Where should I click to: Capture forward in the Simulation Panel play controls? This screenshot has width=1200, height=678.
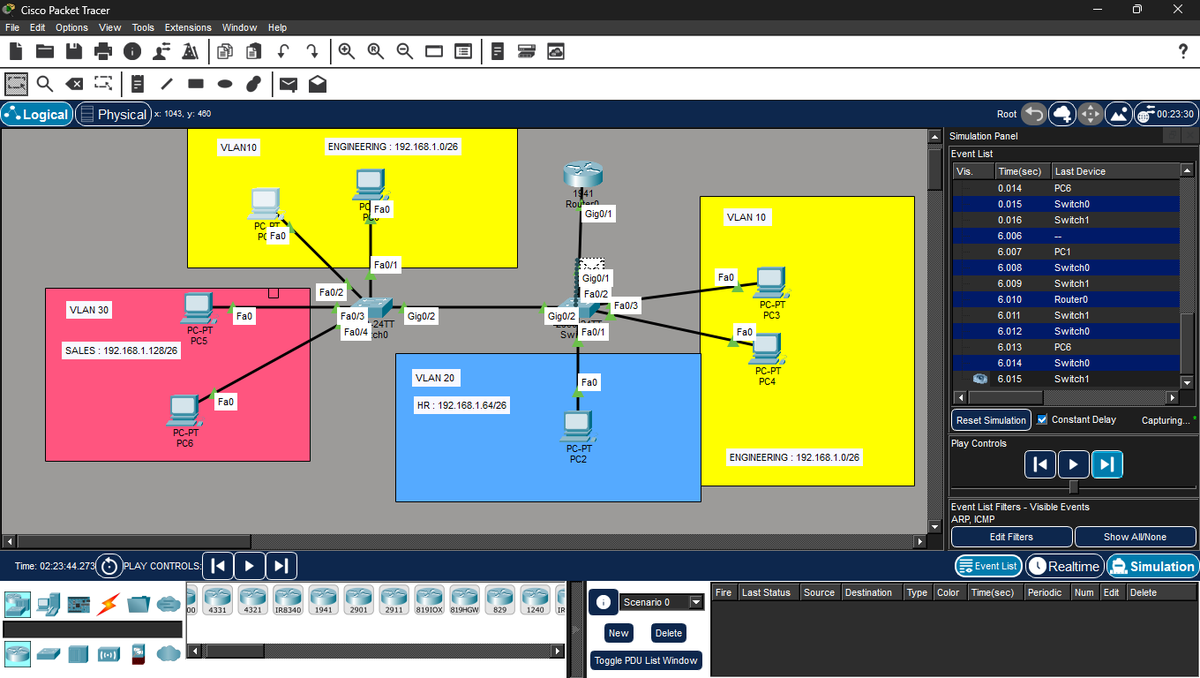coord(1108,464)
